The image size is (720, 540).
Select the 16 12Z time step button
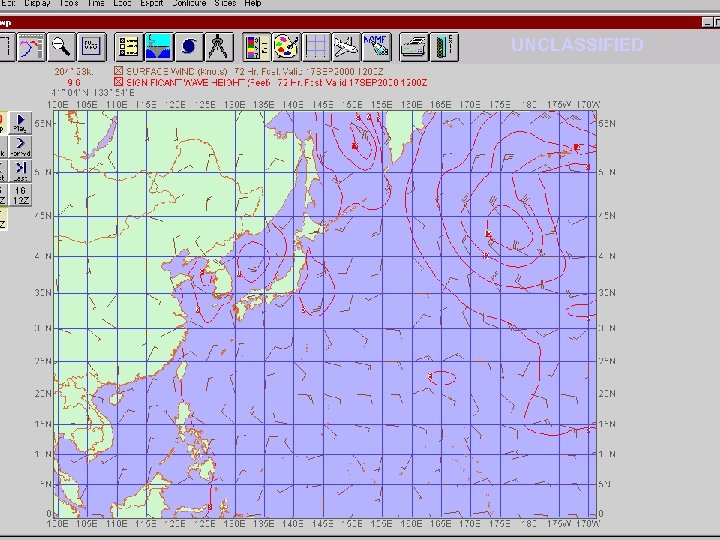coord(20,195)
